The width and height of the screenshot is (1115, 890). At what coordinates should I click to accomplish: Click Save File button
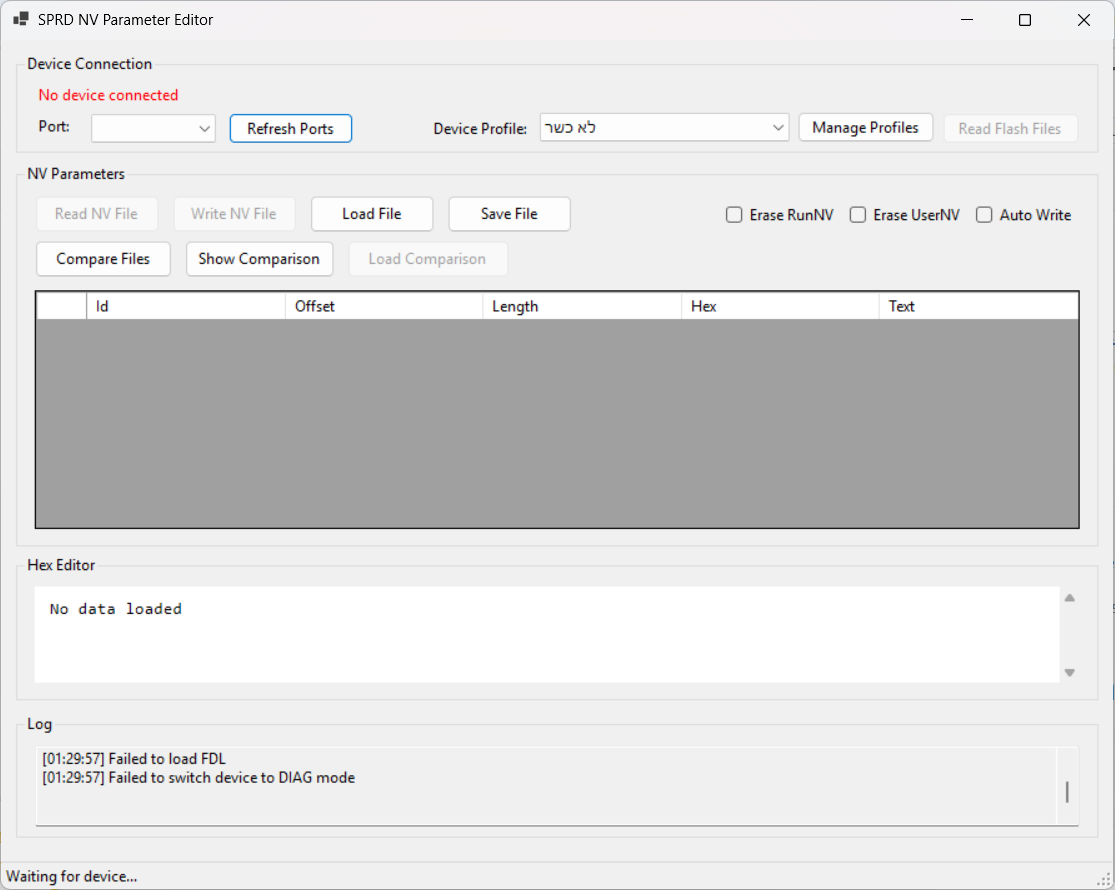coord(509,214)
